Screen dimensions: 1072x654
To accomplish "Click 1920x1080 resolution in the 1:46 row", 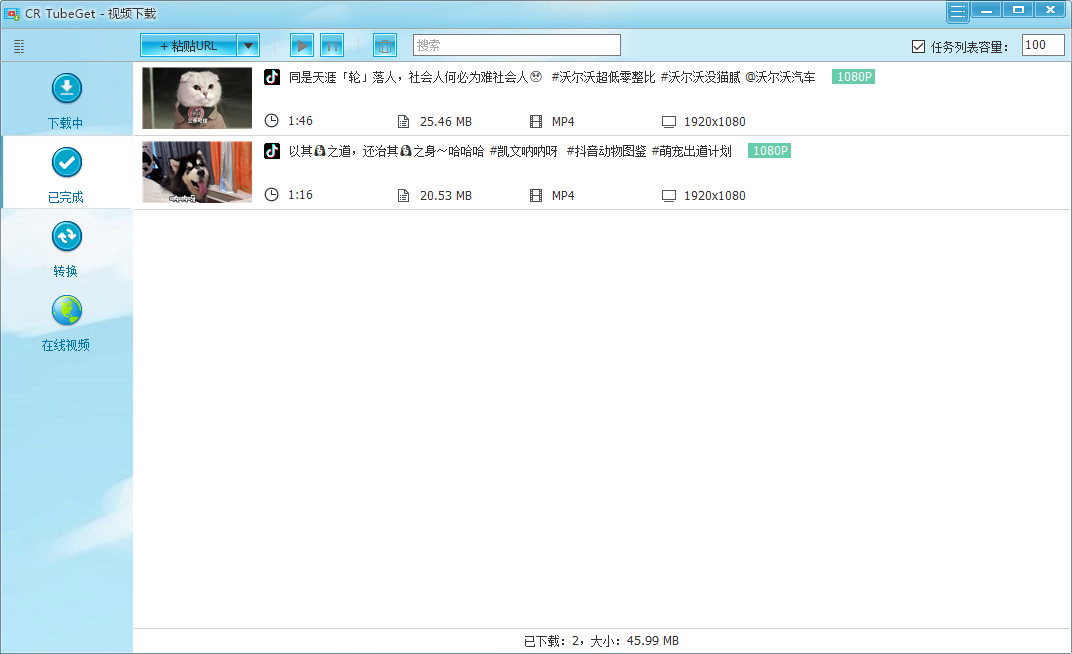I will point(714,122).
